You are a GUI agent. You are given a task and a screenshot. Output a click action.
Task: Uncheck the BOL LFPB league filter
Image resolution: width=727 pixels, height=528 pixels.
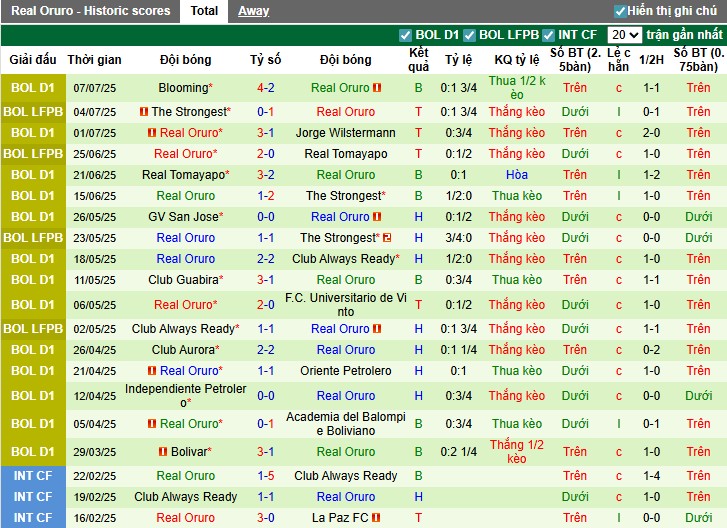coord(470,35)
